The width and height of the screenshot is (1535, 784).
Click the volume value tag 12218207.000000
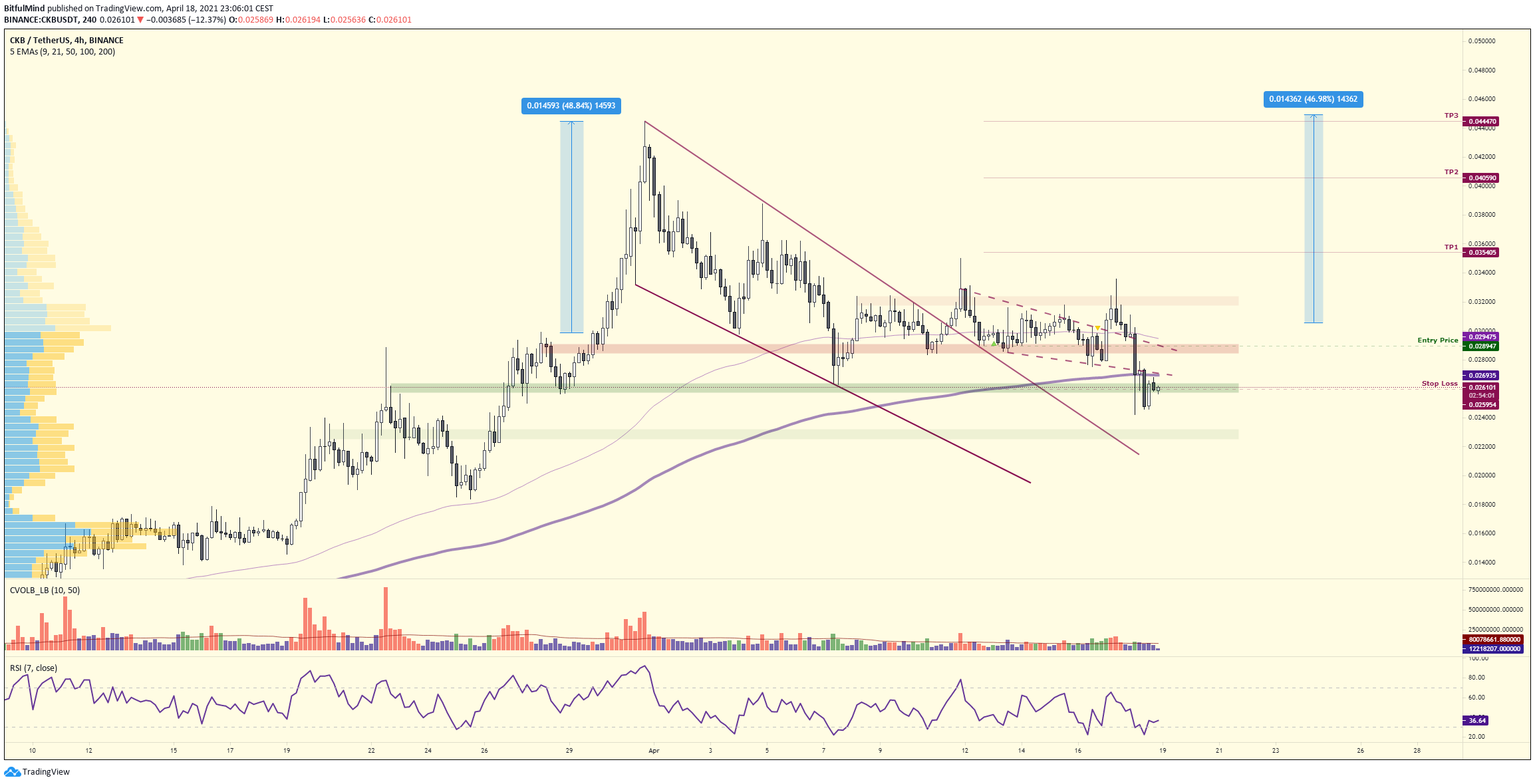1493,649
